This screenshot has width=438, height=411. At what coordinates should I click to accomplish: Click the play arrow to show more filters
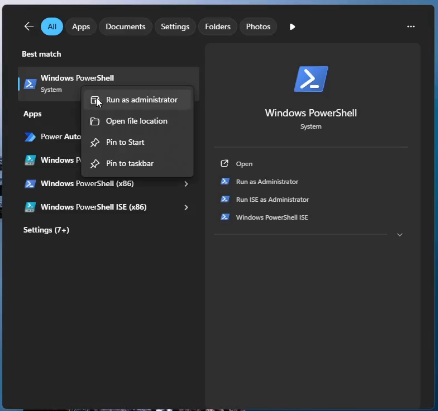[x=292, y=27]
